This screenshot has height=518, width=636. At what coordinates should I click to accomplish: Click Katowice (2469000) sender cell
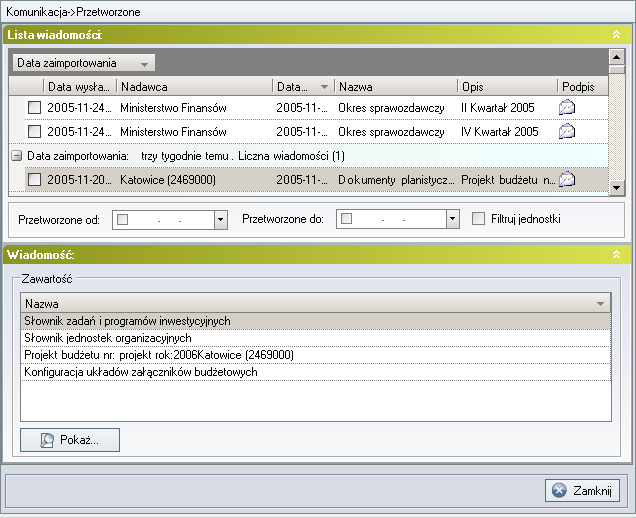click(168, 179)
